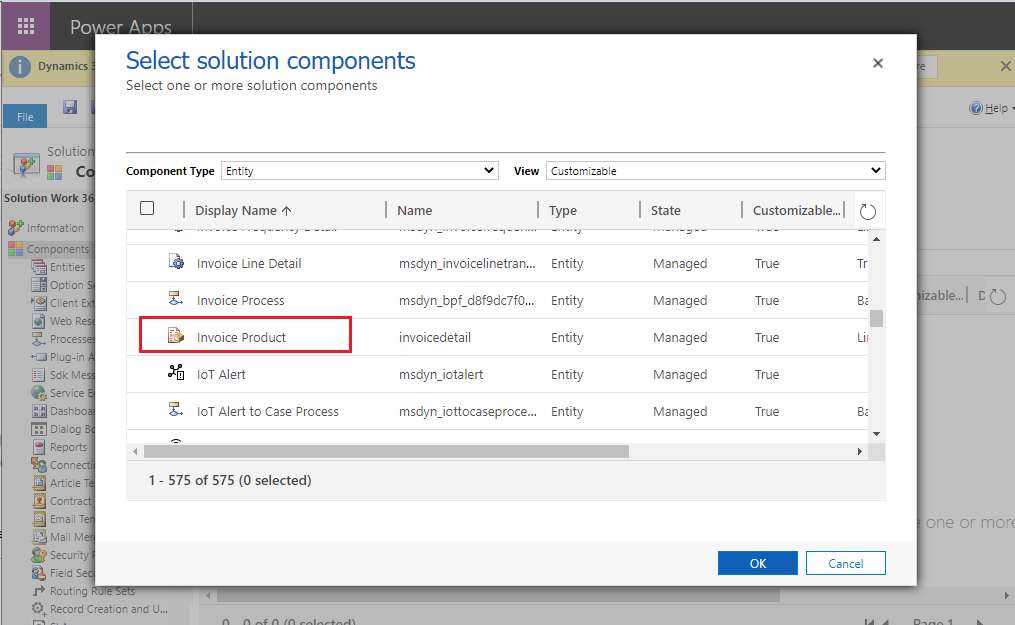Screen dimensions: 1015x625
Task: Click the Web Resources icon in solution tree
Action: pos(39,321)
